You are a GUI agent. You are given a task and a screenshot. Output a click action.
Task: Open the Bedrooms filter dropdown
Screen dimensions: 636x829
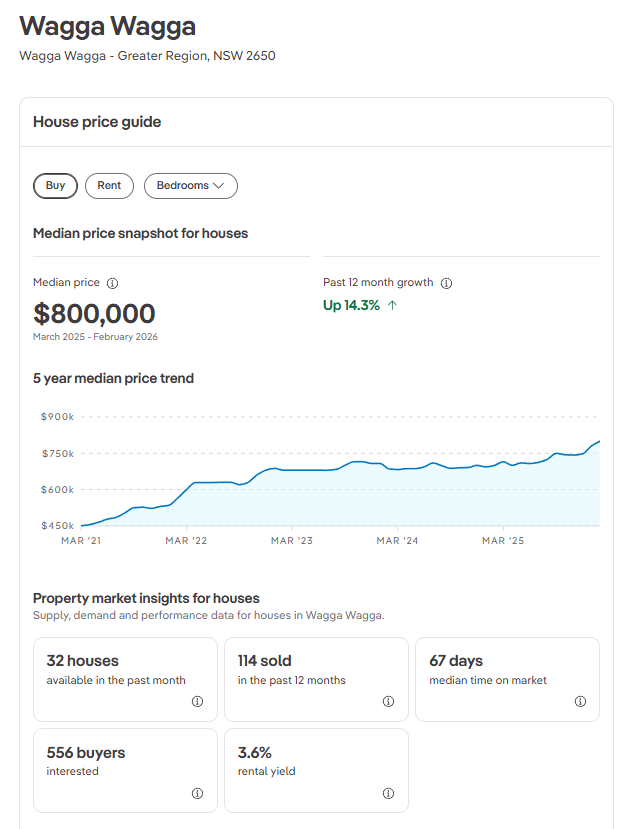(190, 185)
